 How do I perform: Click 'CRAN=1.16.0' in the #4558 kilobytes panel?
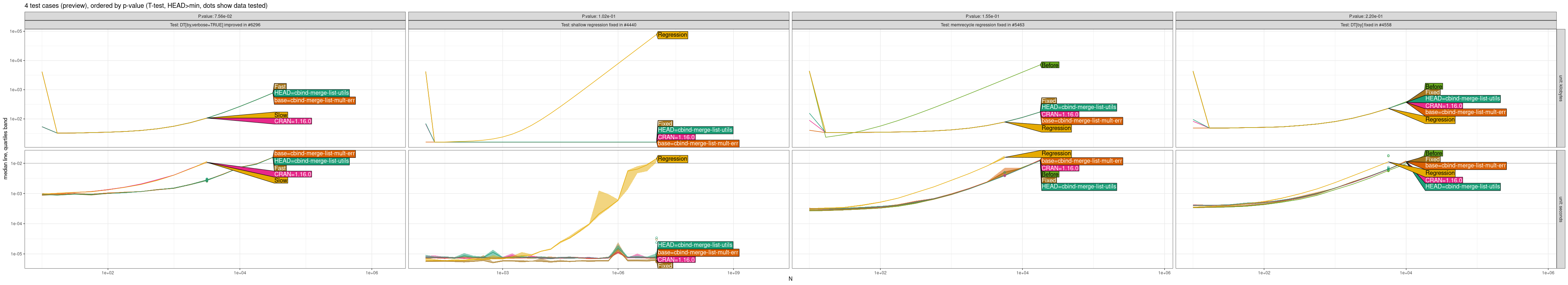1443,106
